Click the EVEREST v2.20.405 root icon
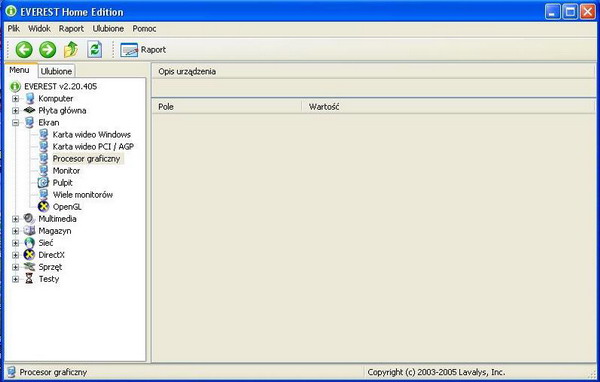 (15, 87)
